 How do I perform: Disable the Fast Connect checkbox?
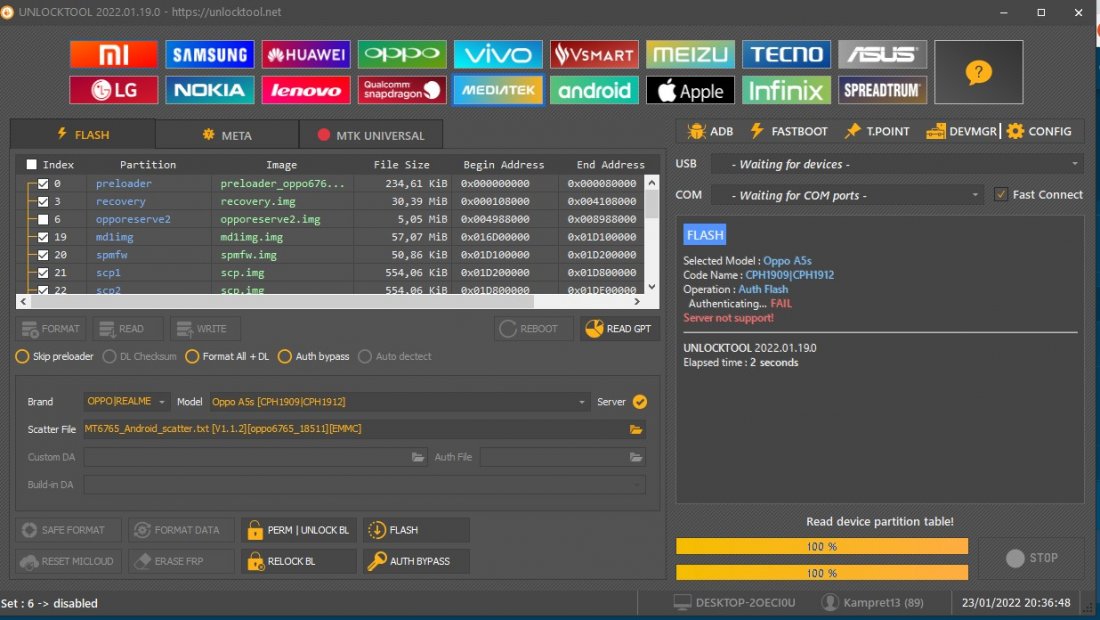pos(1001,194)
